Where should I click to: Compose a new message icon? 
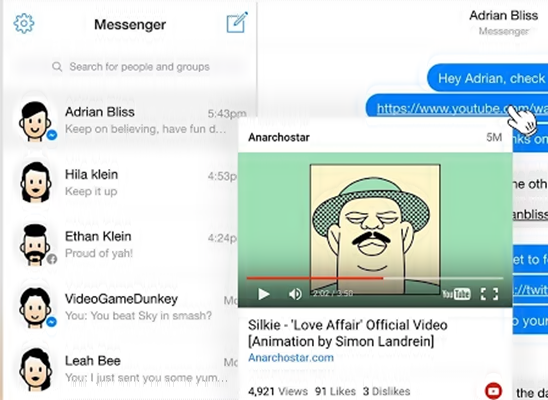(x=237, y=22)
